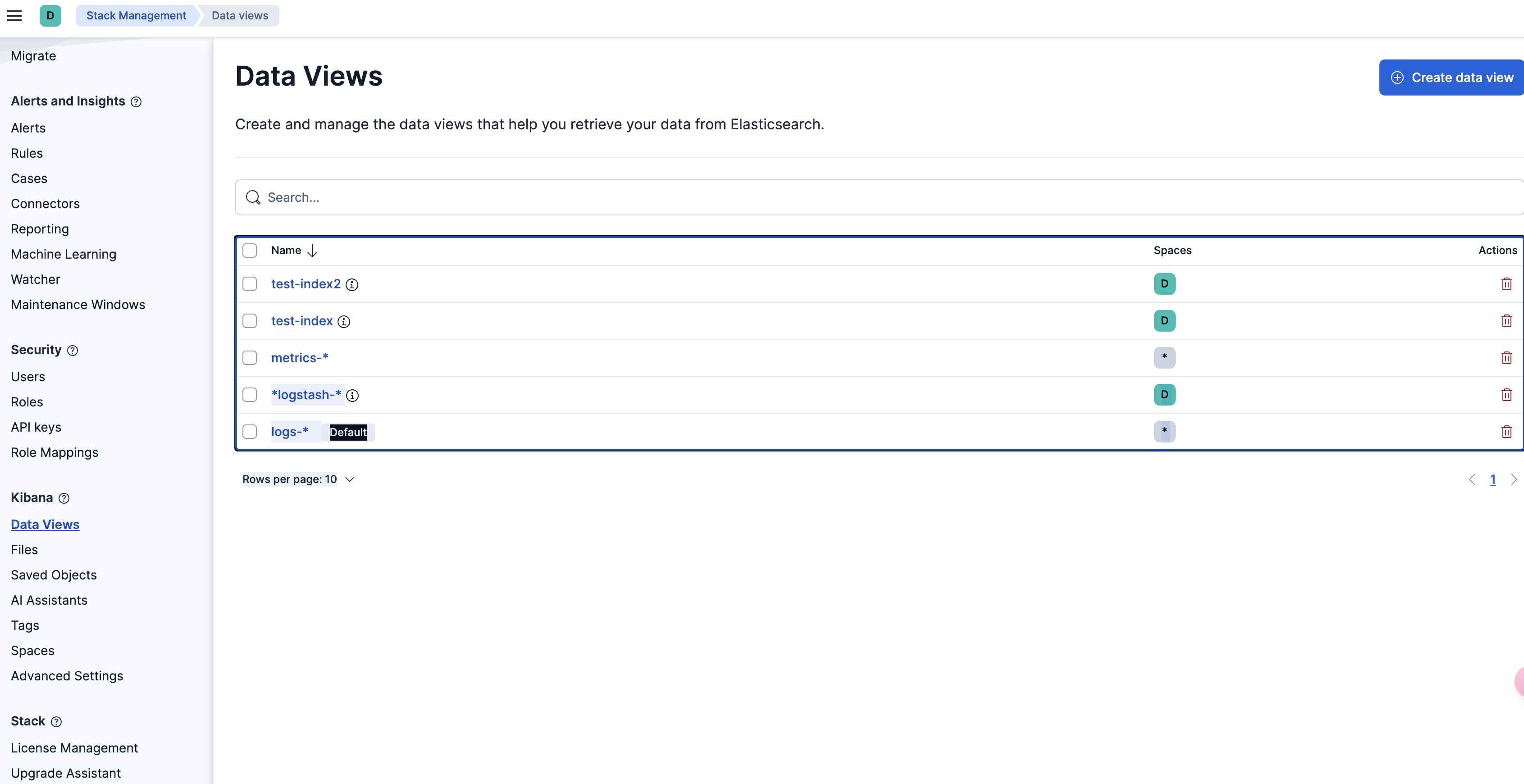
Task: Open Data views breadcrumb
Action: coord(240,16)
